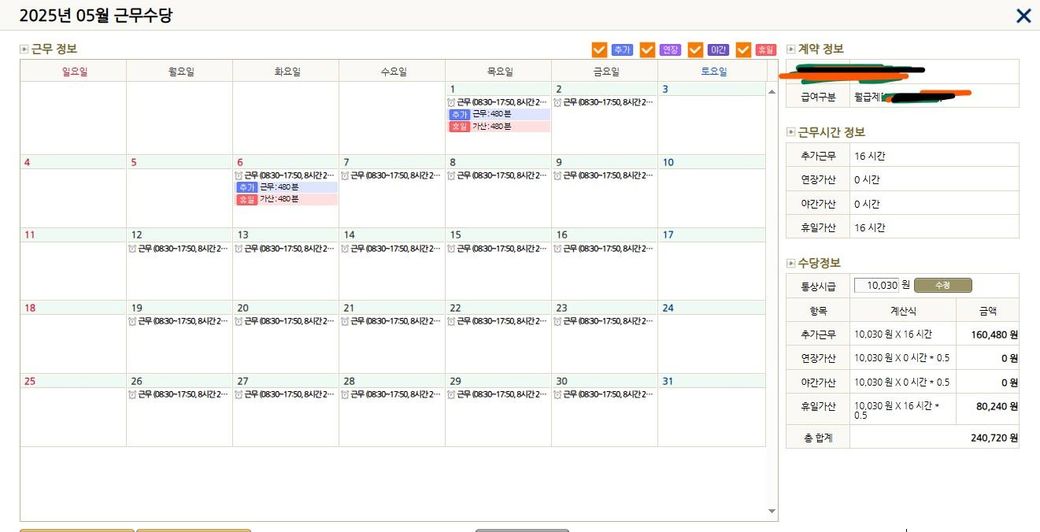Toggle the 휴일 filter checkbox
The image size is (1040, 532).
coord(743,49)
